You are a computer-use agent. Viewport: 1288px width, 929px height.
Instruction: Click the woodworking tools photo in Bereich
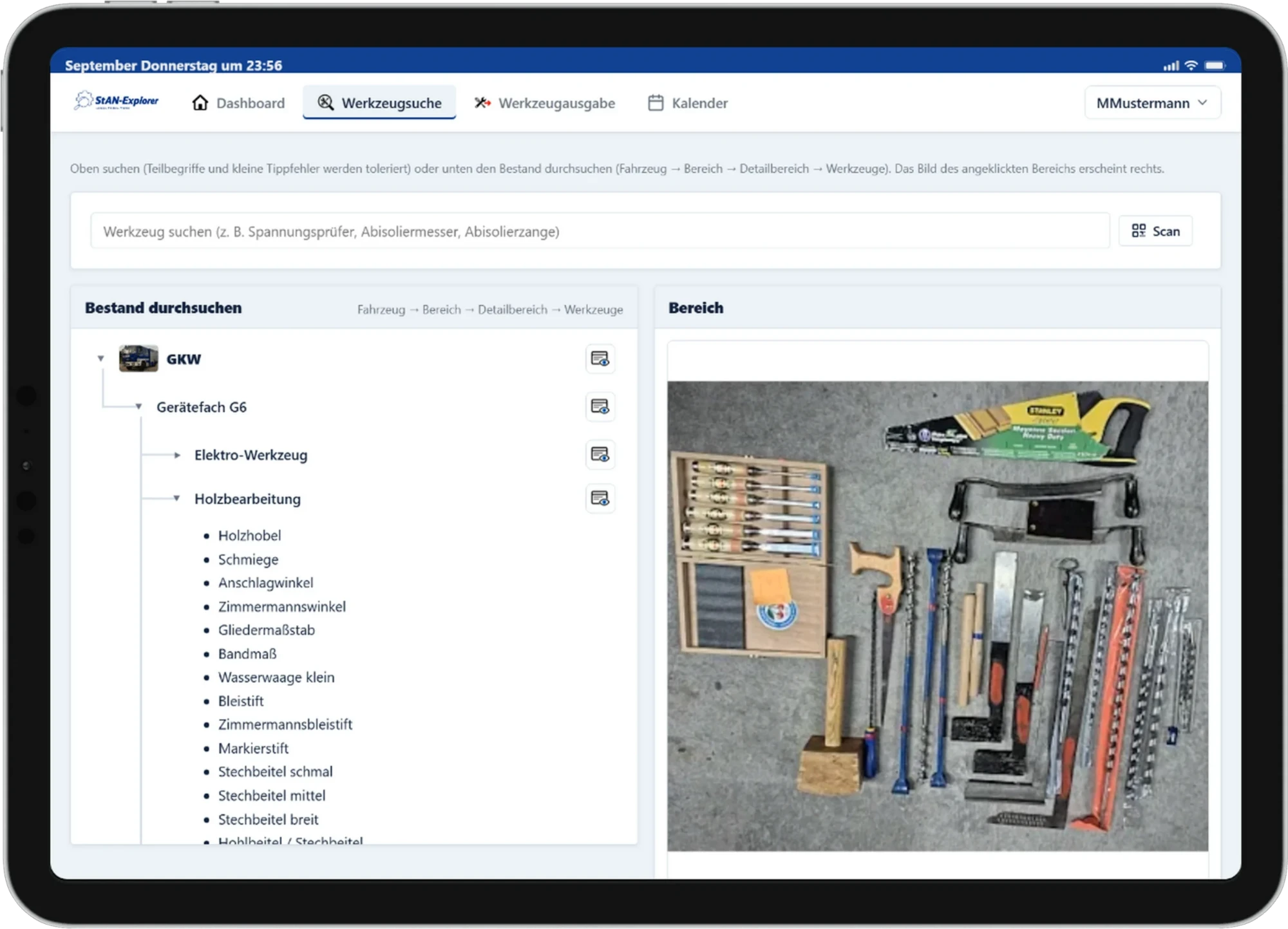click(938, 616)
